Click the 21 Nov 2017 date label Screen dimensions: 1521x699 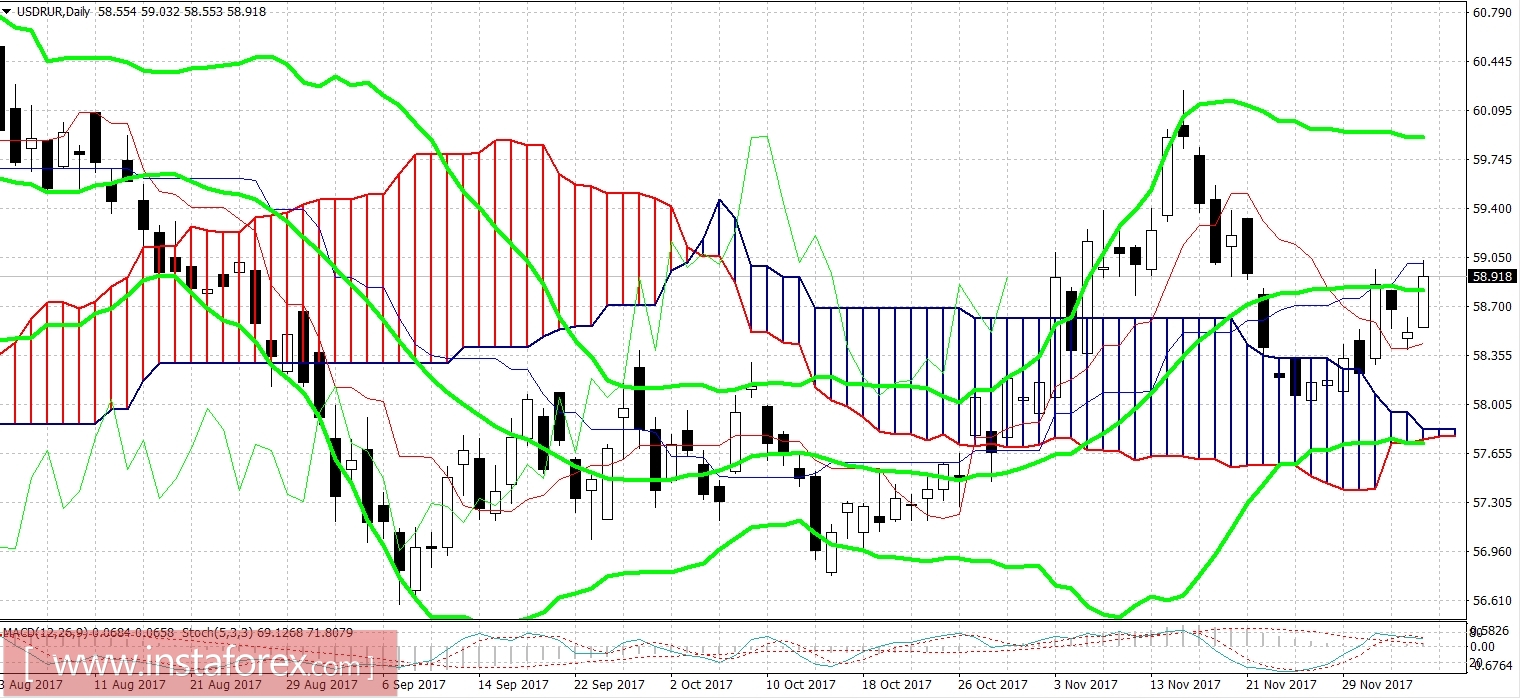click(1283, 685)
